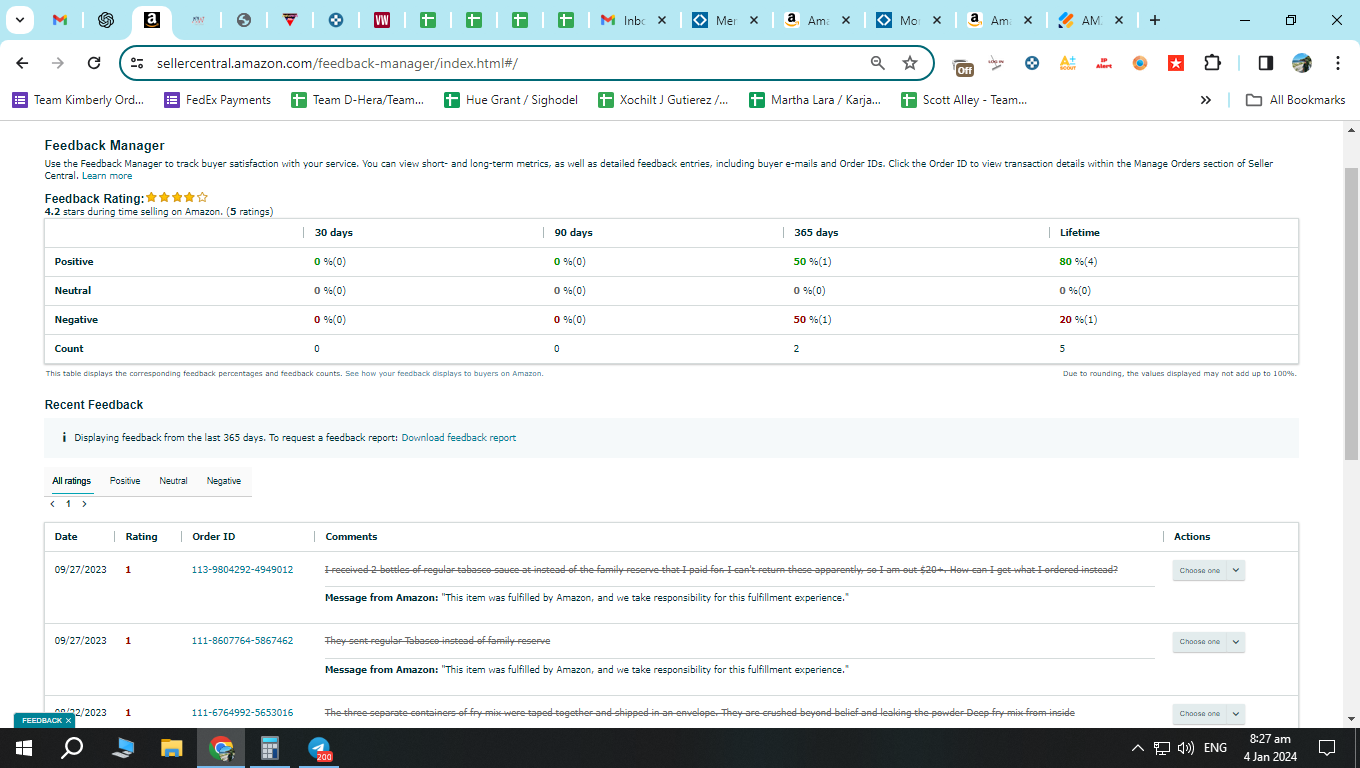
Task: Click the Learn more link
Action: point(107,176)
